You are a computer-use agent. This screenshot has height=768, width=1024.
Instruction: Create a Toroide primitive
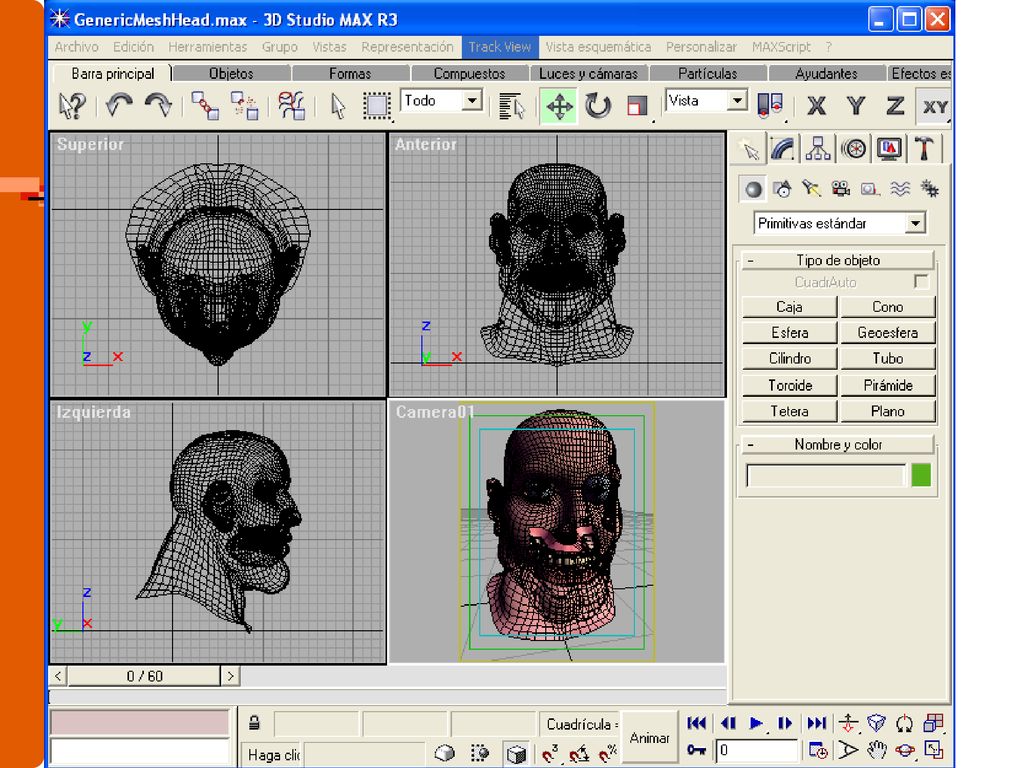pyautogui.click(x=789, y=385)
